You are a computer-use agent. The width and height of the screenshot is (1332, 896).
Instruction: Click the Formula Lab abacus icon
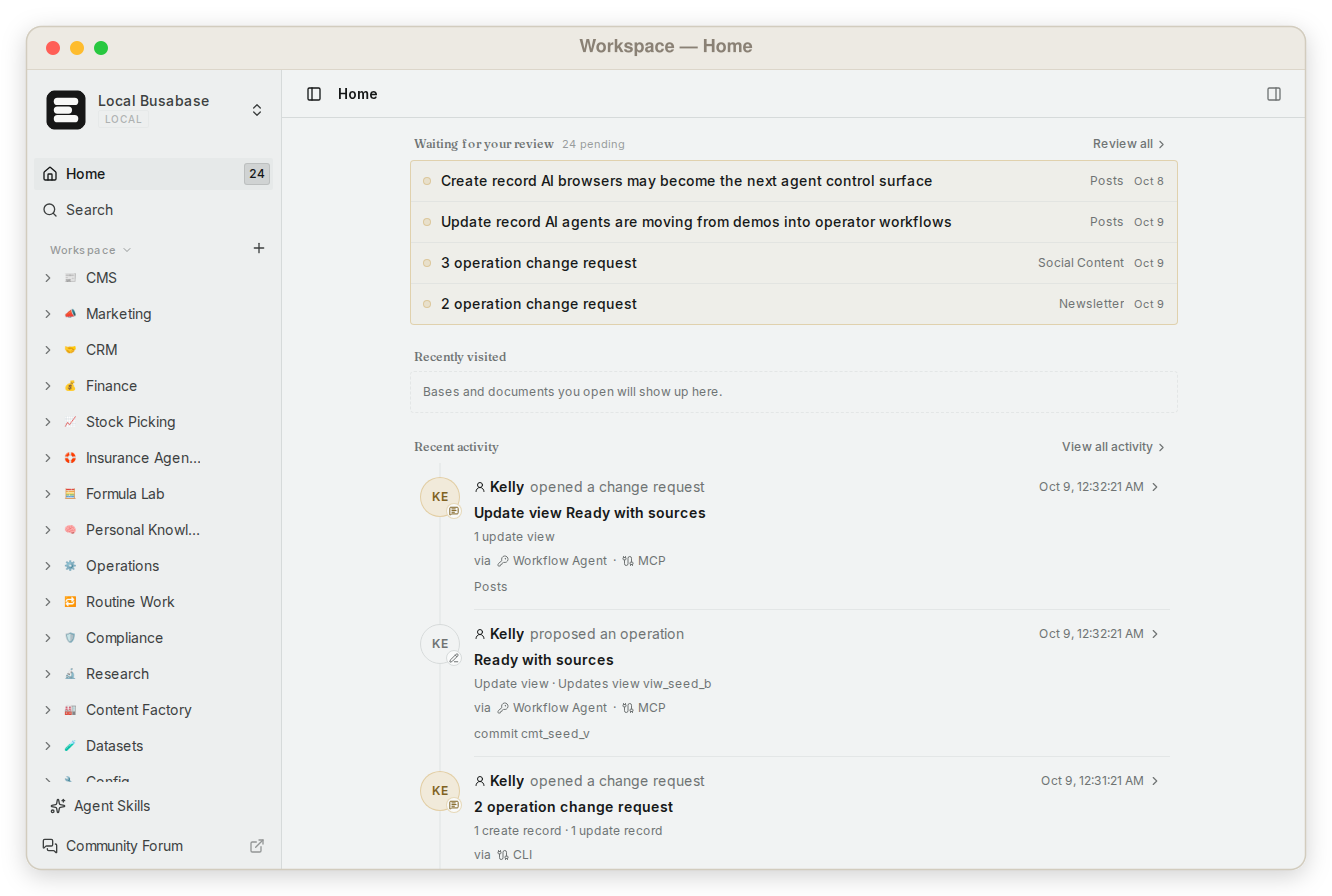70,494
